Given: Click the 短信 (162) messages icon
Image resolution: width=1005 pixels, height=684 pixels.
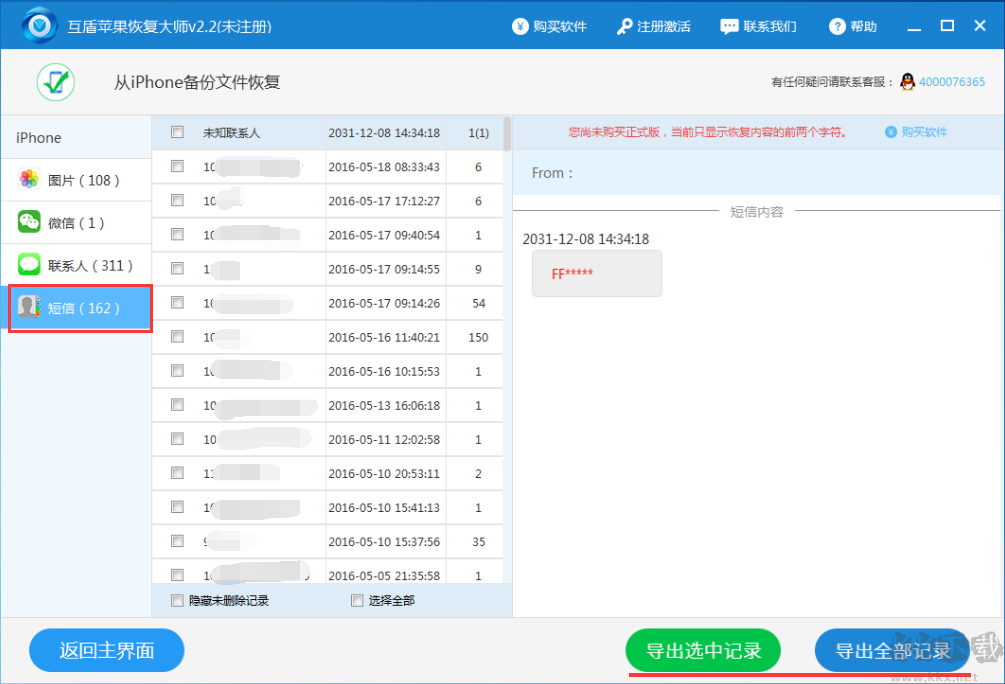Looking at the screenshot, I should pos(29,308).
